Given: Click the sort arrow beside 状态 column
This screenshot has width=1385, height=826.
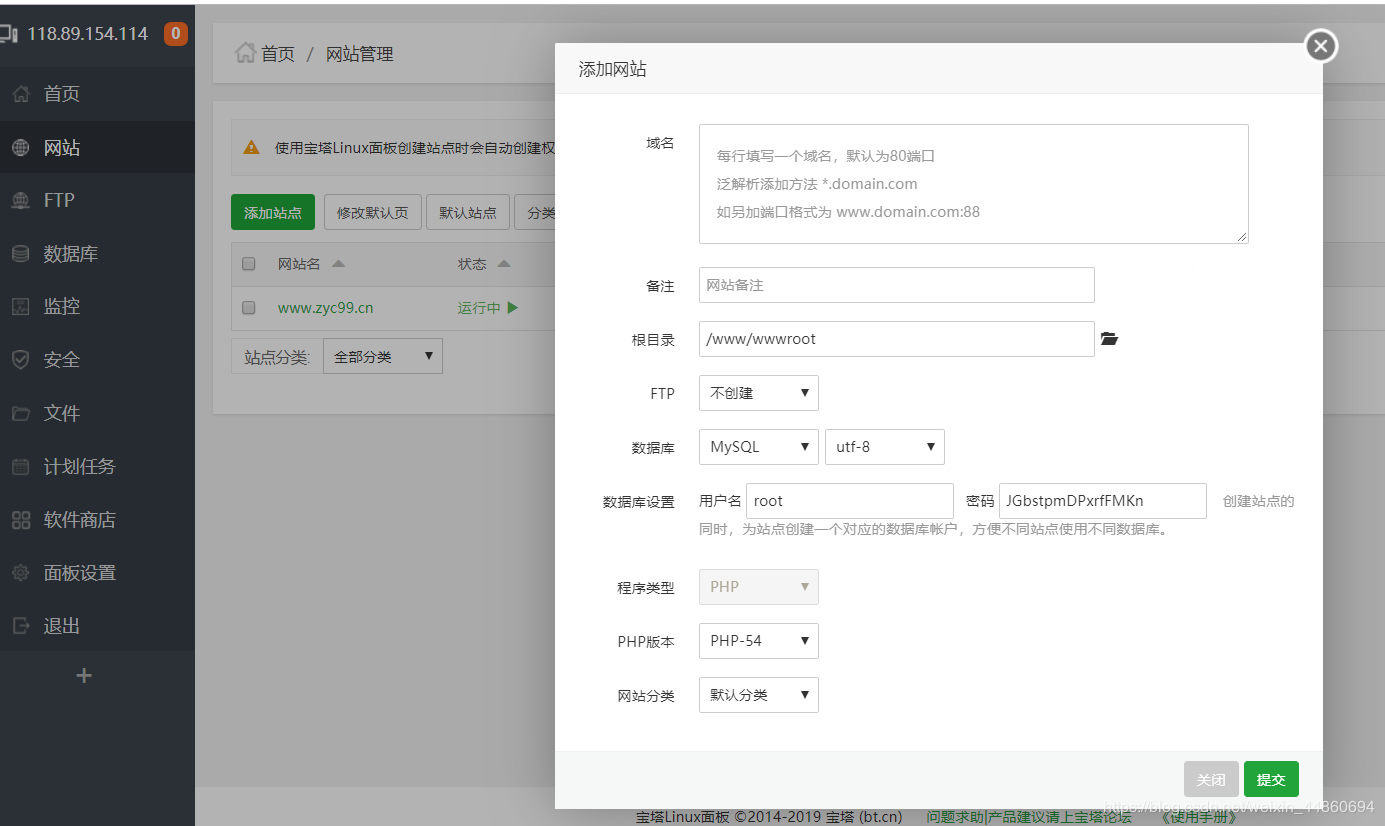Looking at the screenshot, I should [x=504, y=264].
